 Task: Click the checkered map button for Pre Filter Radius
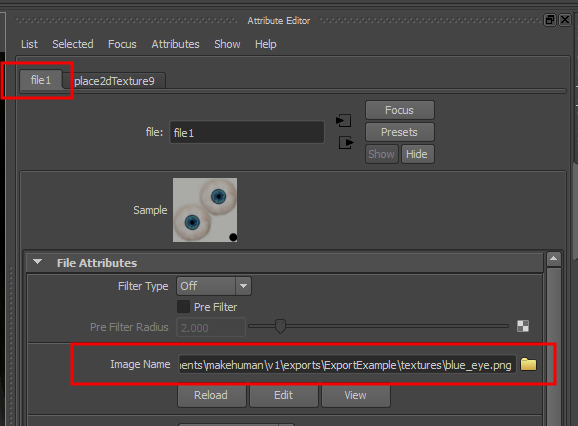point(523,326)
